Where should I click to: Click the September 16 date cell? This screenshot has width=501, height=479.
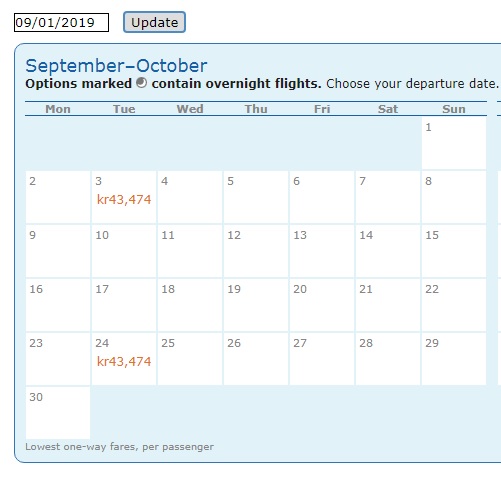pos(58,305)
